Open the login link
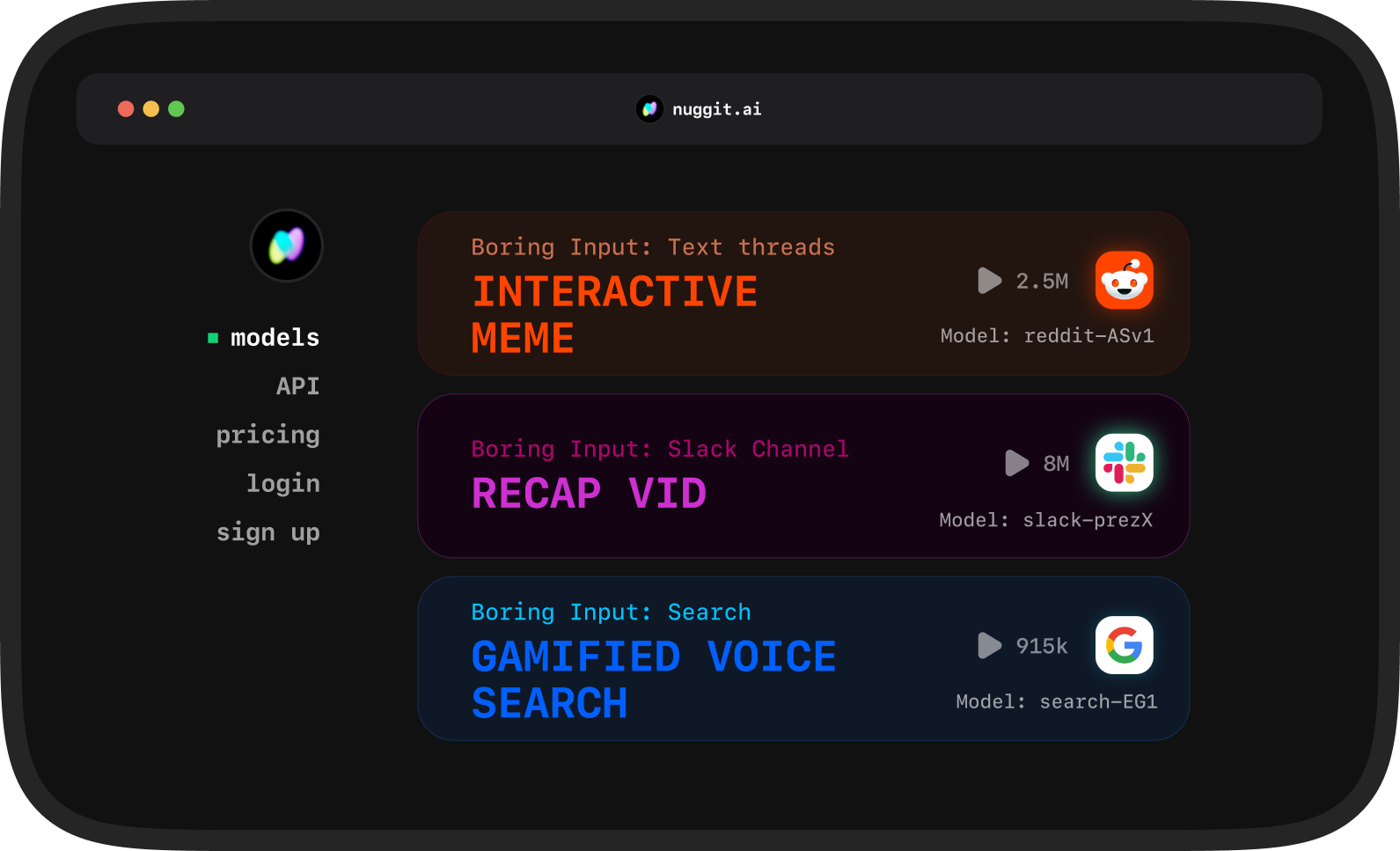Viewport: 1400px width, 851px height. click(x=282, y=484)
